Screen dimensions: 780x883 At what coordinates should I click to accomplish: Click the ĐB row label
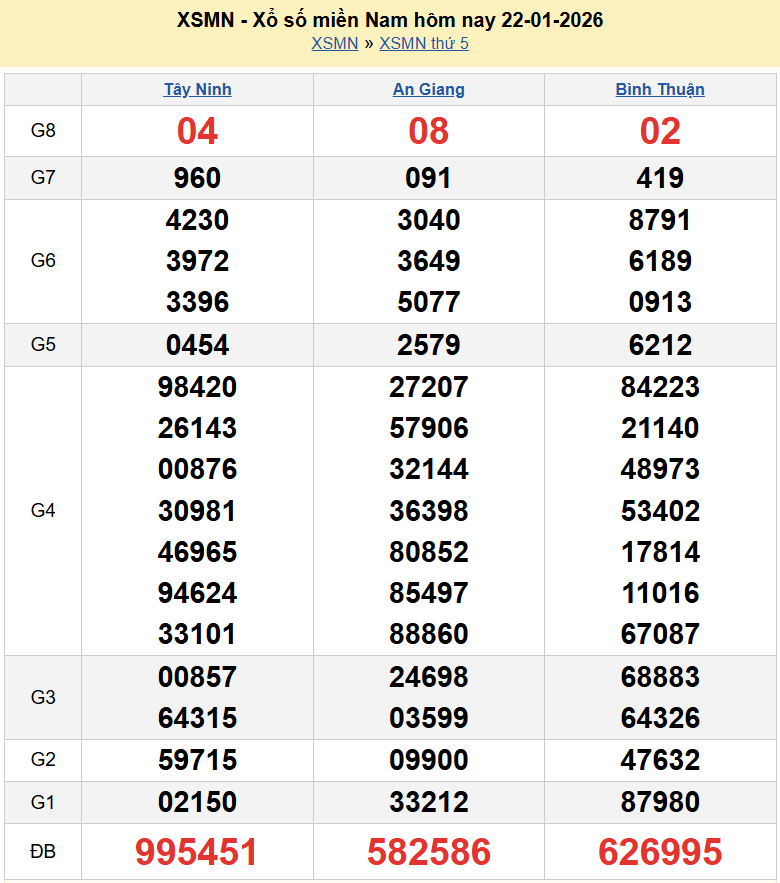tap(43, 852)
